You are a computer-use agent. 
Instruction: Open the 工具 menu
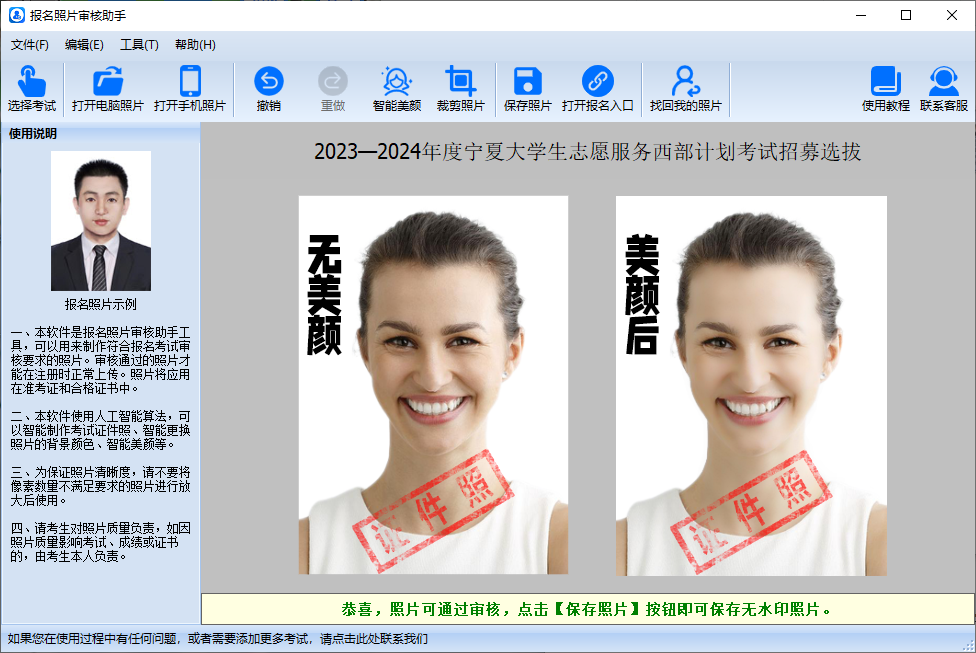pyautogui.click(x=140, y=44)
